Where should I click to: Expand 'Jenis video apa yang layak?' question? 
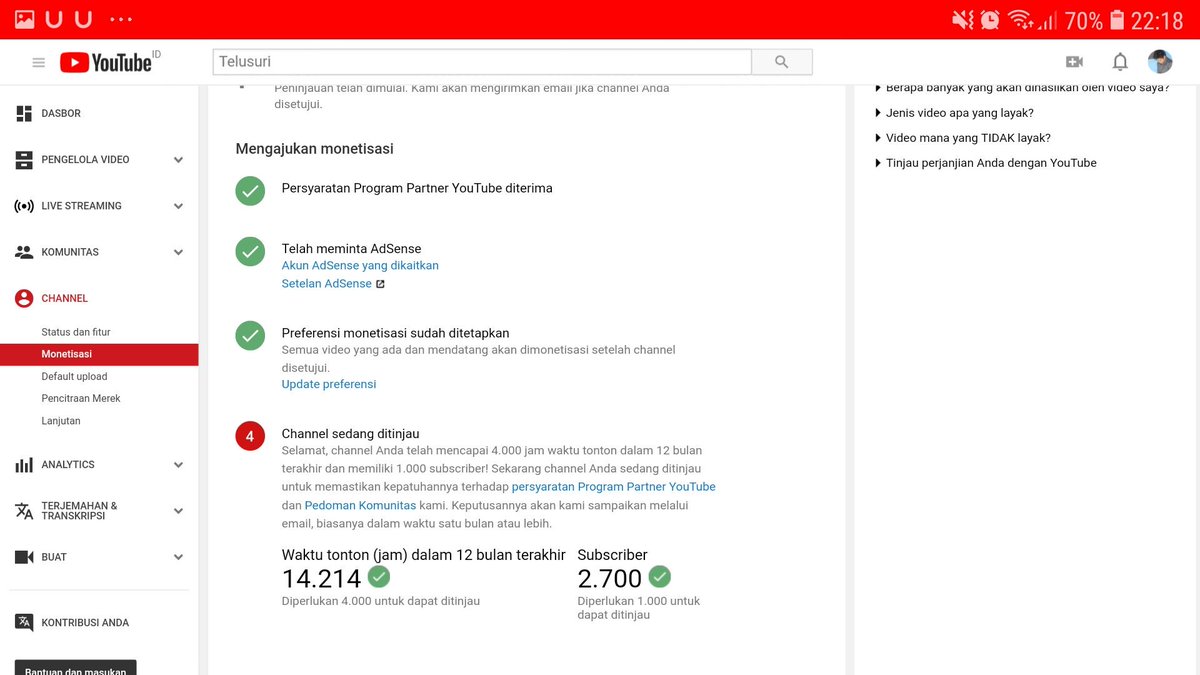click(954, 113)
